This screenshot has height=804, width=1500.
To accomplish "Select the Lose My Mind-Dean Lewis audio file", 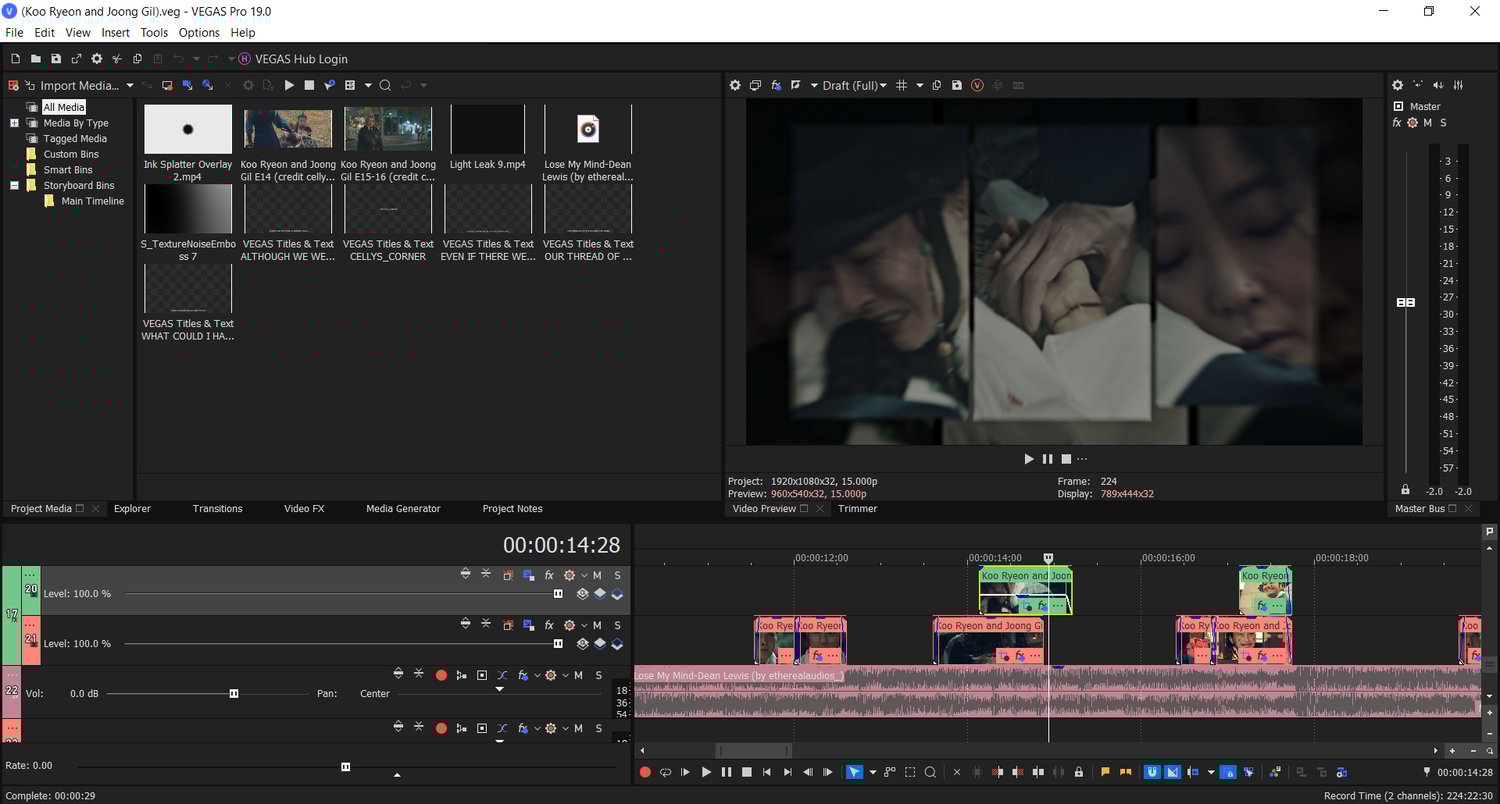I will tap(588, 129).
